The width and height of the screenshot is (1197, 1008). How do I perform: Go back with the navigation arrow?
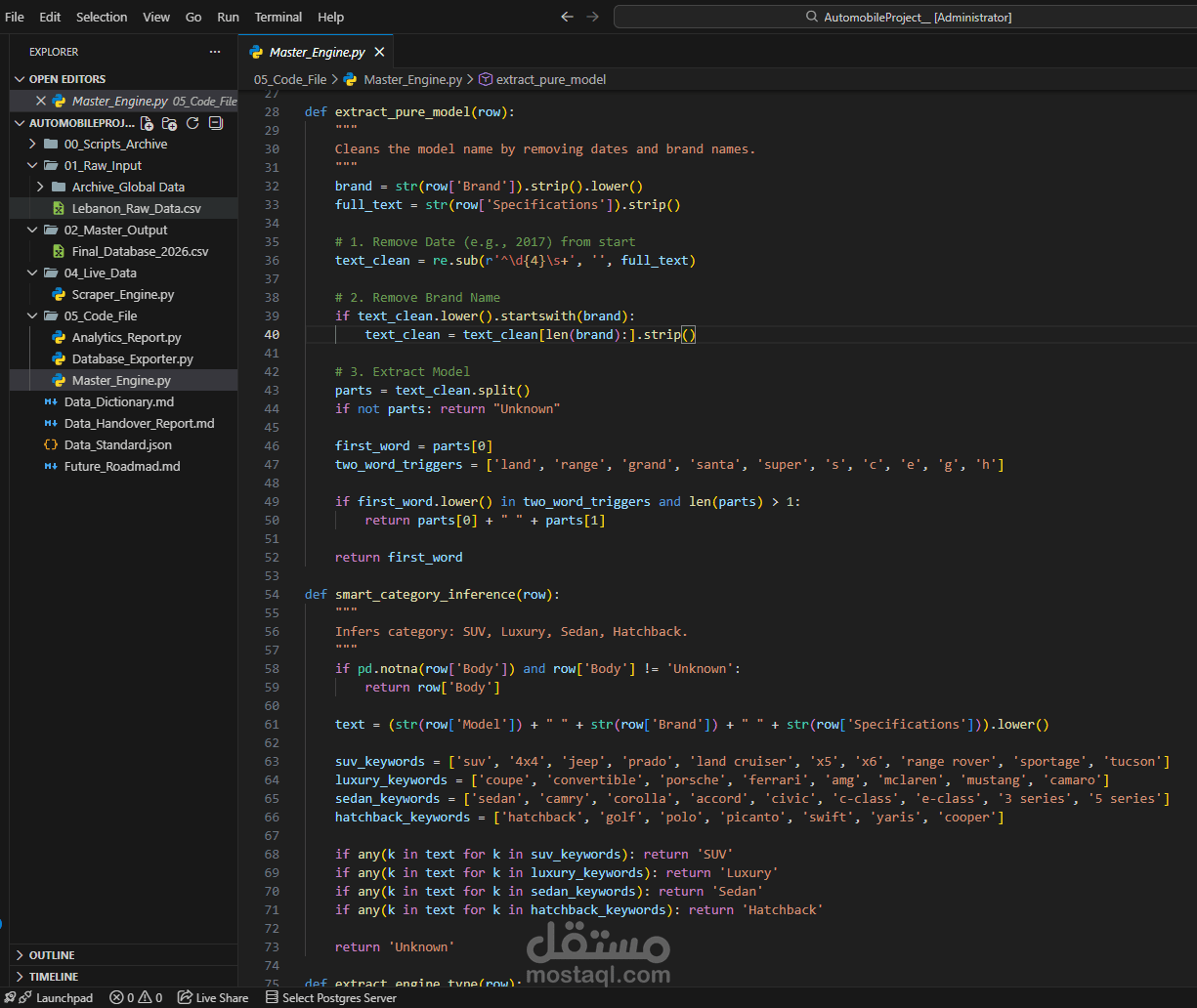(567, 17)
